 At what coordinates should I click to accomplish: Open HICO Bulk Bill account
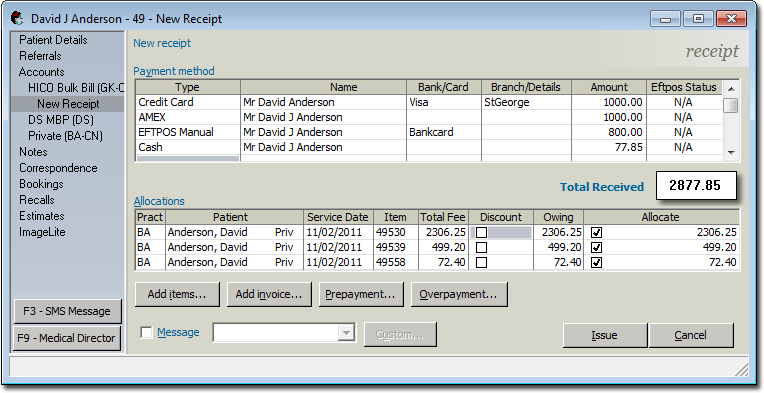[x=76, y=88]
